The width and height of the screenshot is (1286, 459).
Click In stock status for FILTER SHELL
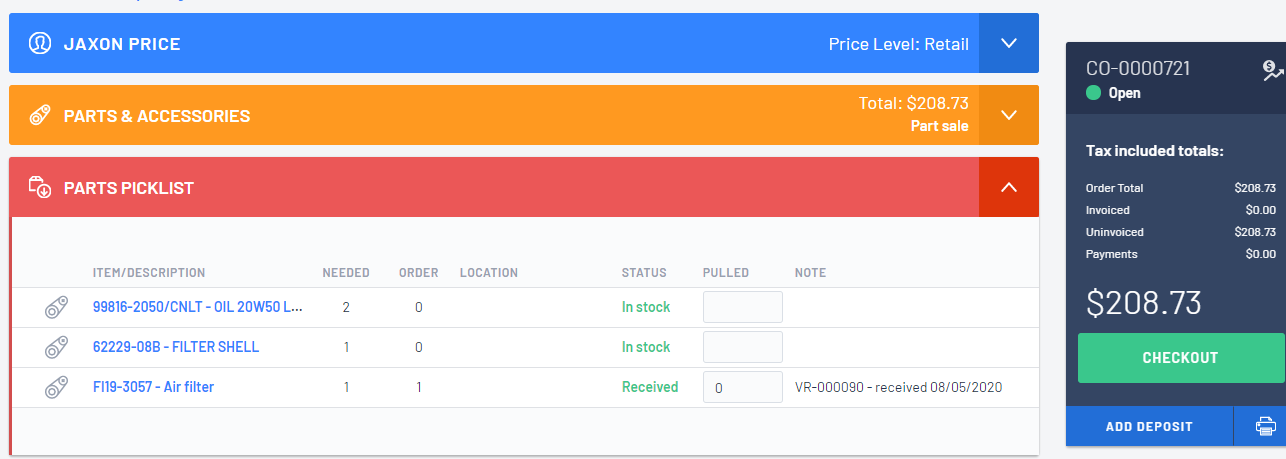pos(646,347)
